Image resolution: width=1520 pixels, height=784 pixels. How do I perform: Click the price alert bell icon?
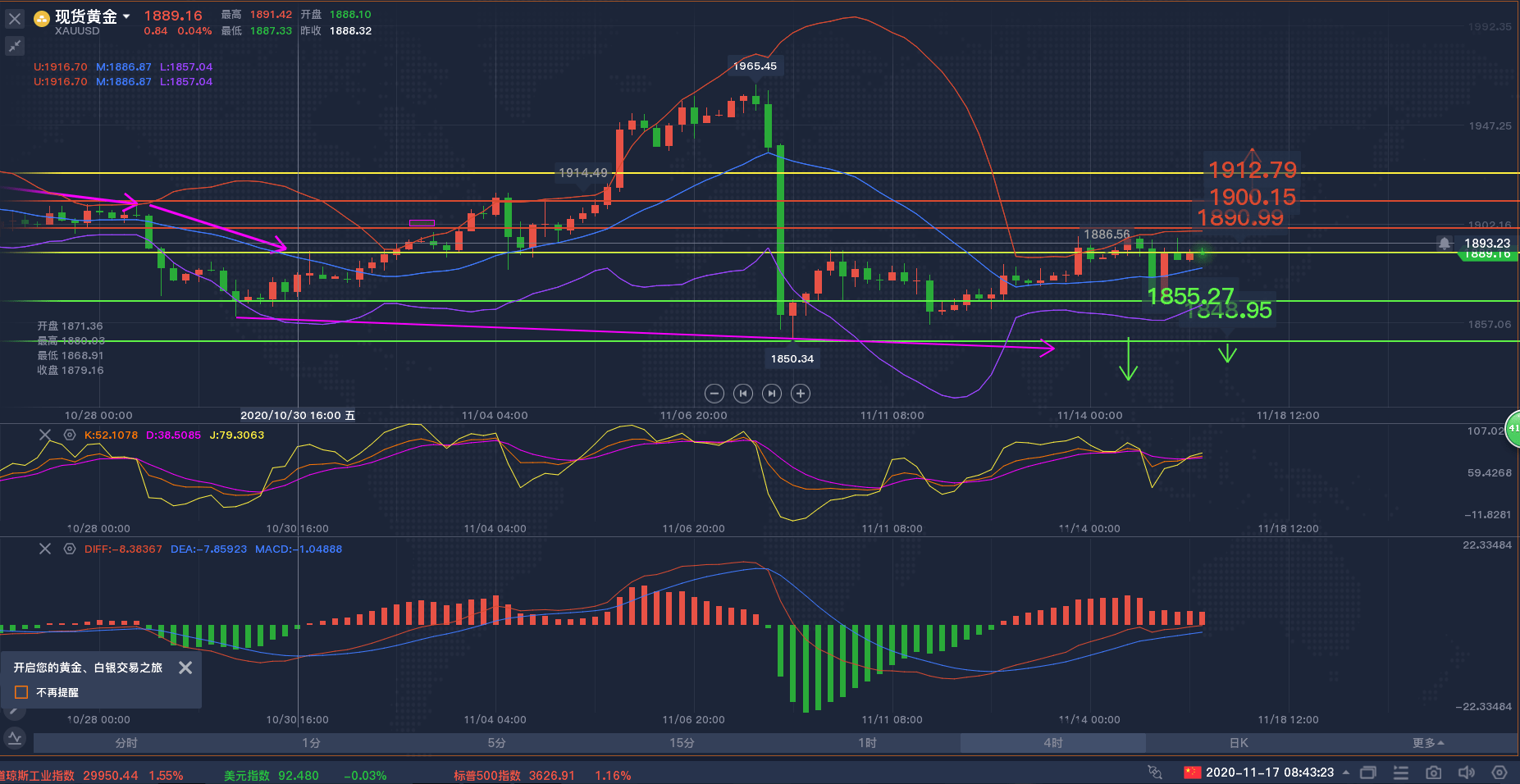1445,244
